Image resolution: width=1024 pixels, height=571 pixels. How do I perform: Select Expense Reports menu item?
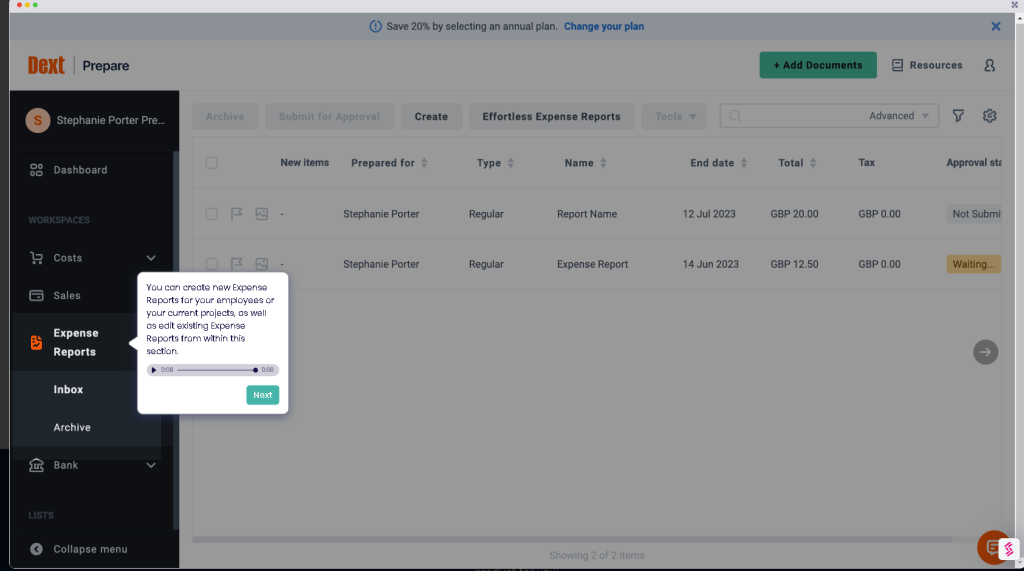tap(76, 342)
